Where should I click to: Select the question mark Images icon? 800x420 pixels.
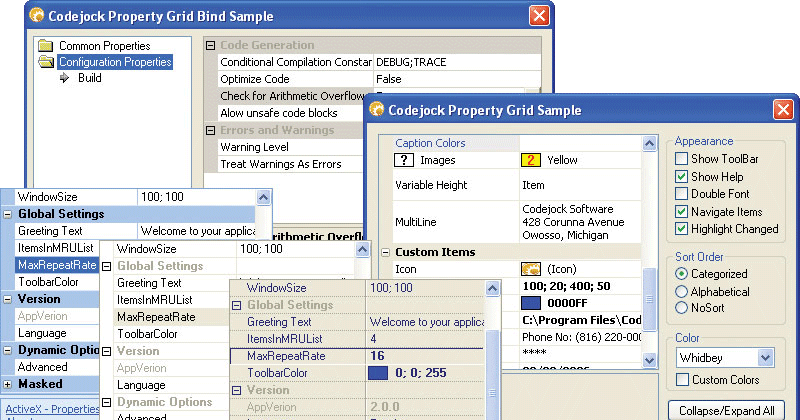click(404, 160)
